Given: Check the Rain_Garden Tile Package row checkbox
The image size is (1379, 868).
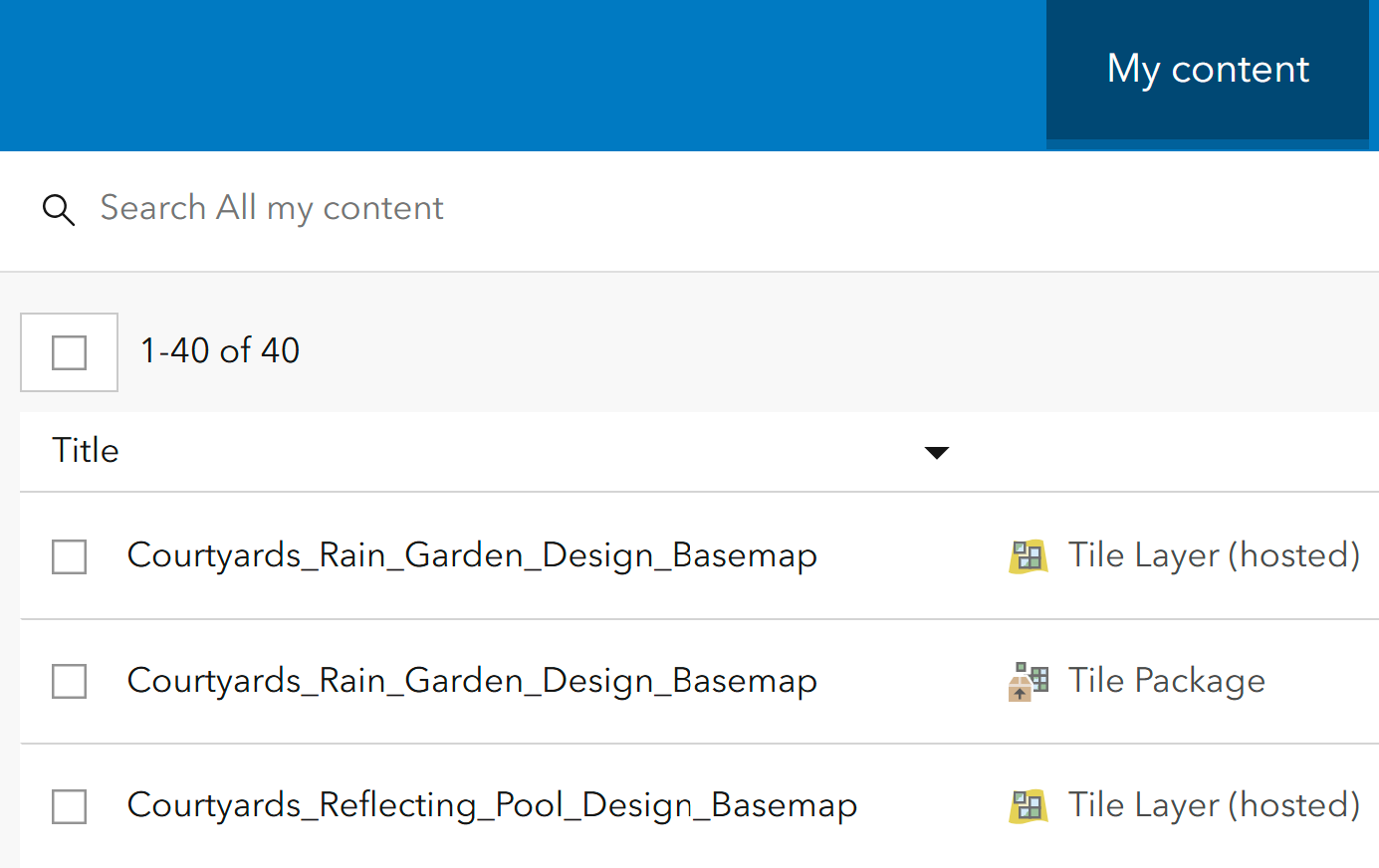Looking at the screenshot, I should [69, 682].
